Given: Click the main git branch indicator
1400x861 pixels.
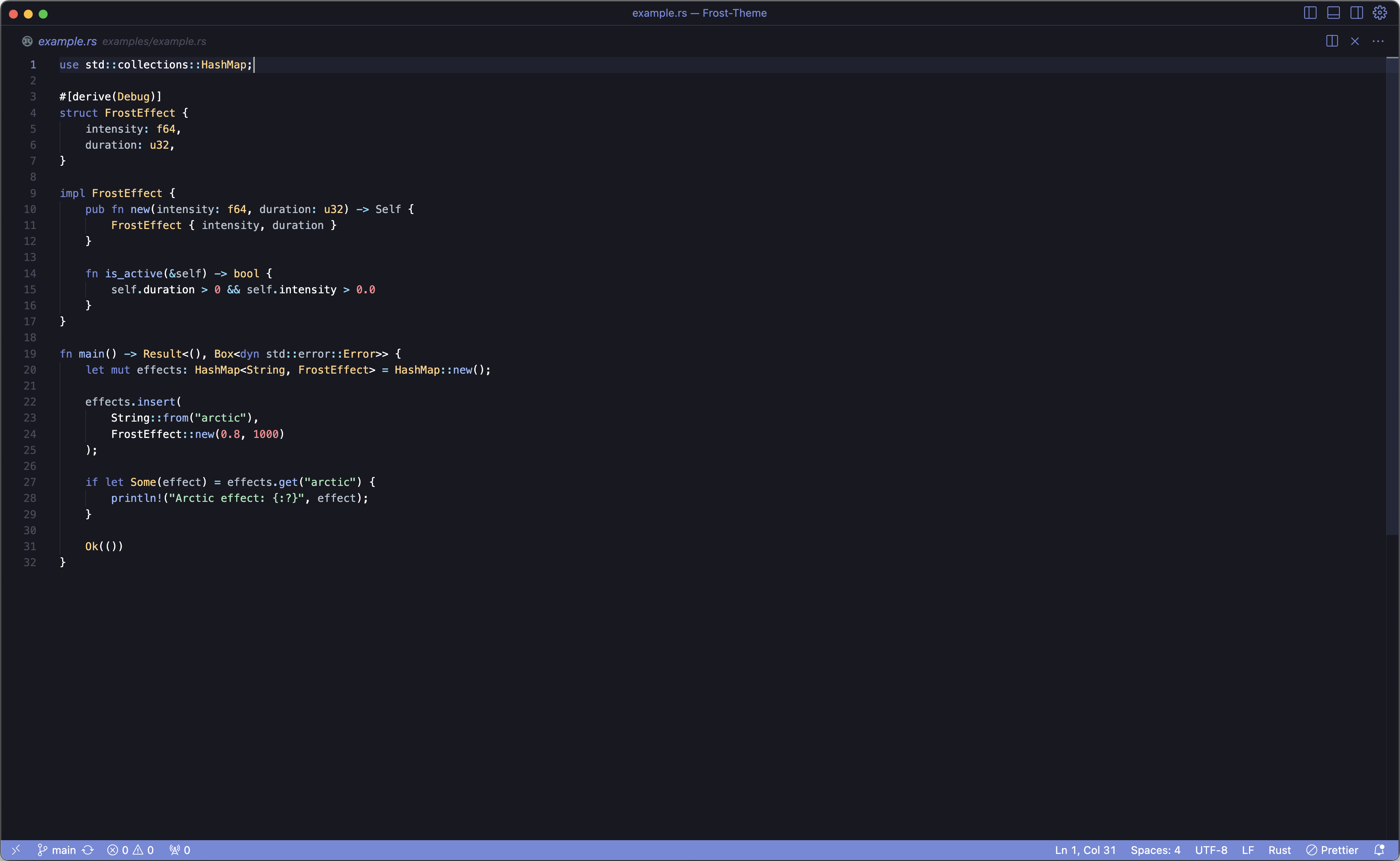Looking at the screenshot, I should tap(57, 849).
